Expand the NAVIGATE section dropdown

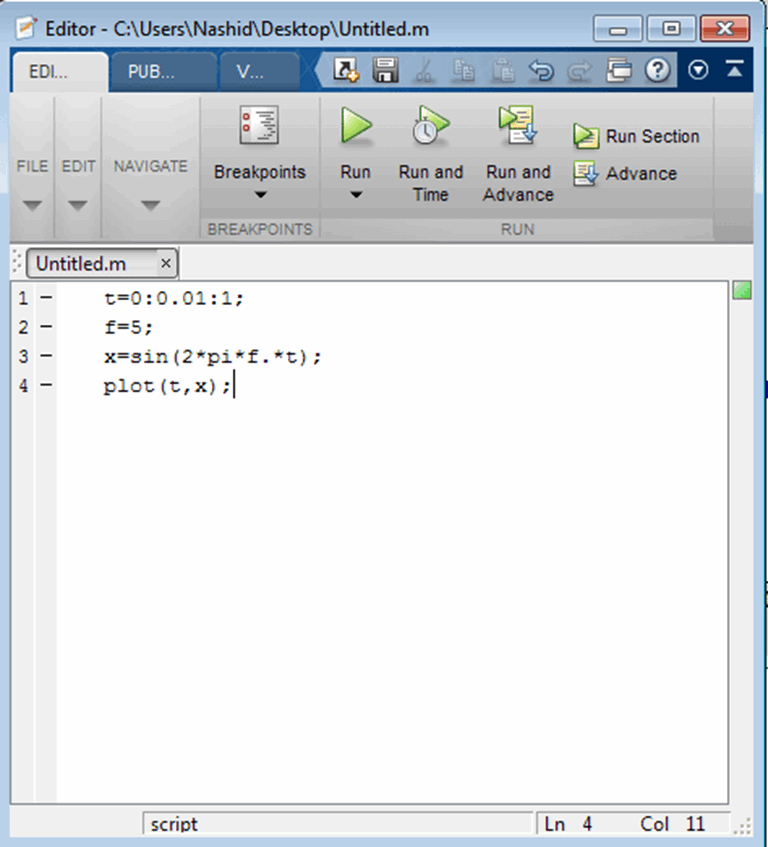(x=150, y=205)
